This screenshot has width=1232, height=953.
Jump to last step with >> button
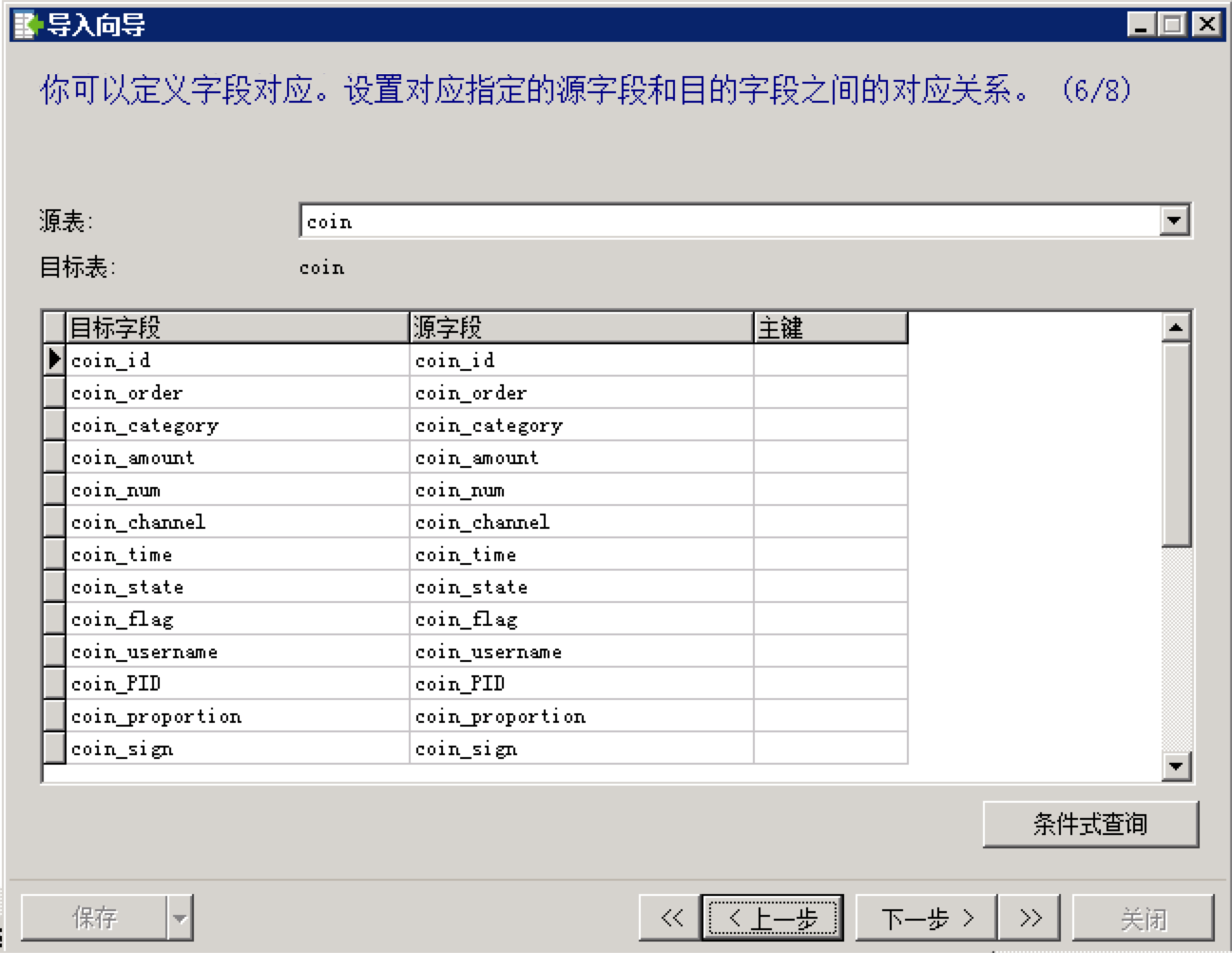1031,919
